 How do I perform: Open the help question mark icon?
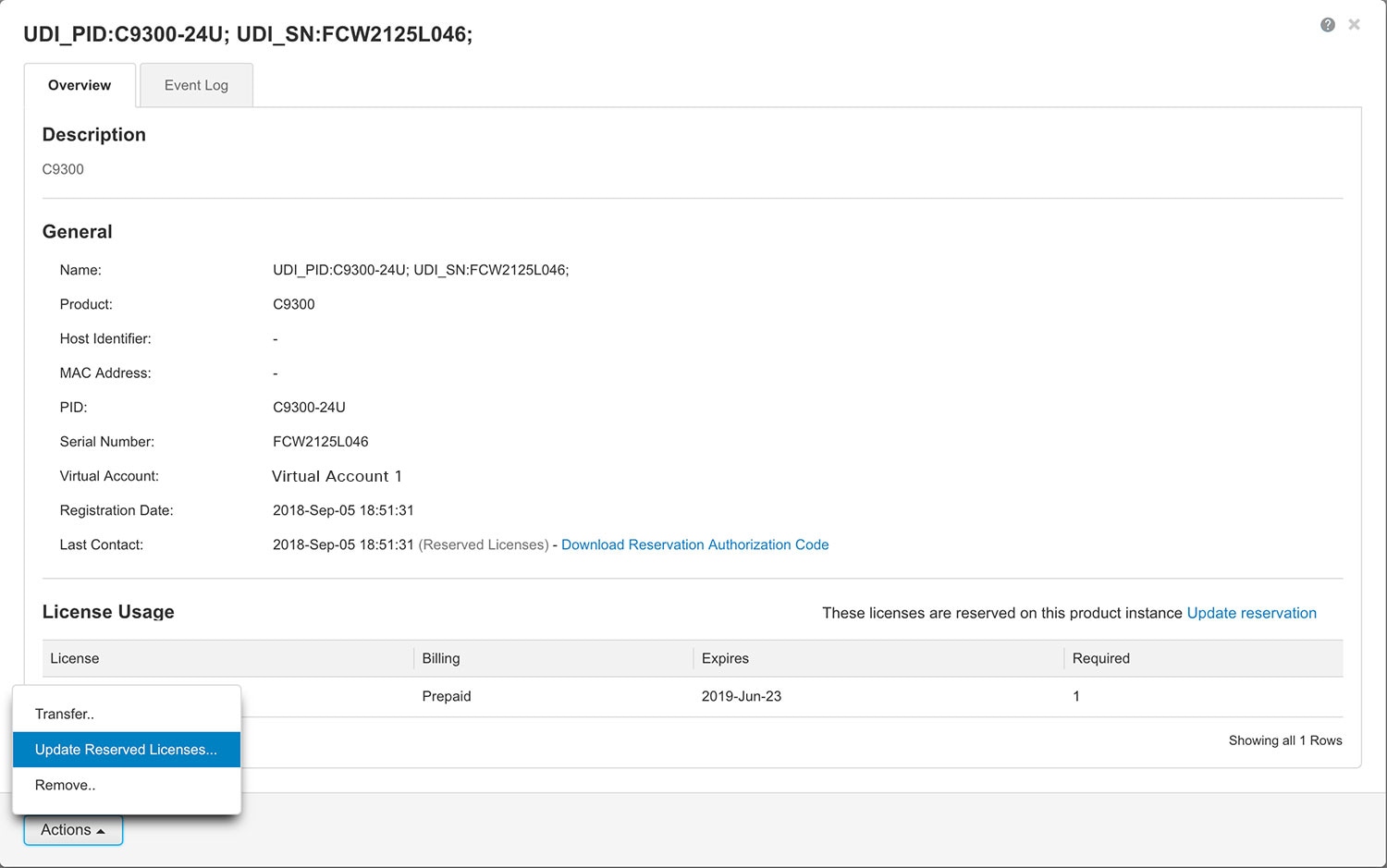pos(1328,25)
